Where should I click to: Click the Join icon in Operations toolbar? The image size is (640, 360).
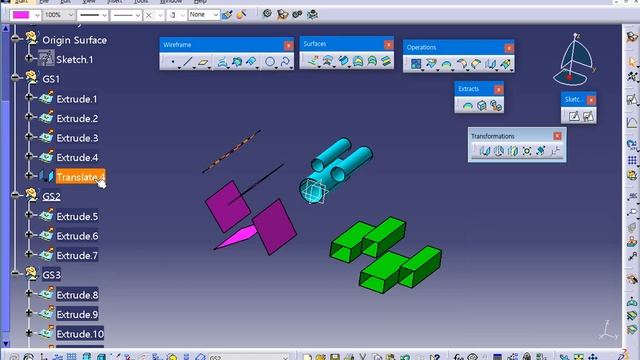(416, 64)
